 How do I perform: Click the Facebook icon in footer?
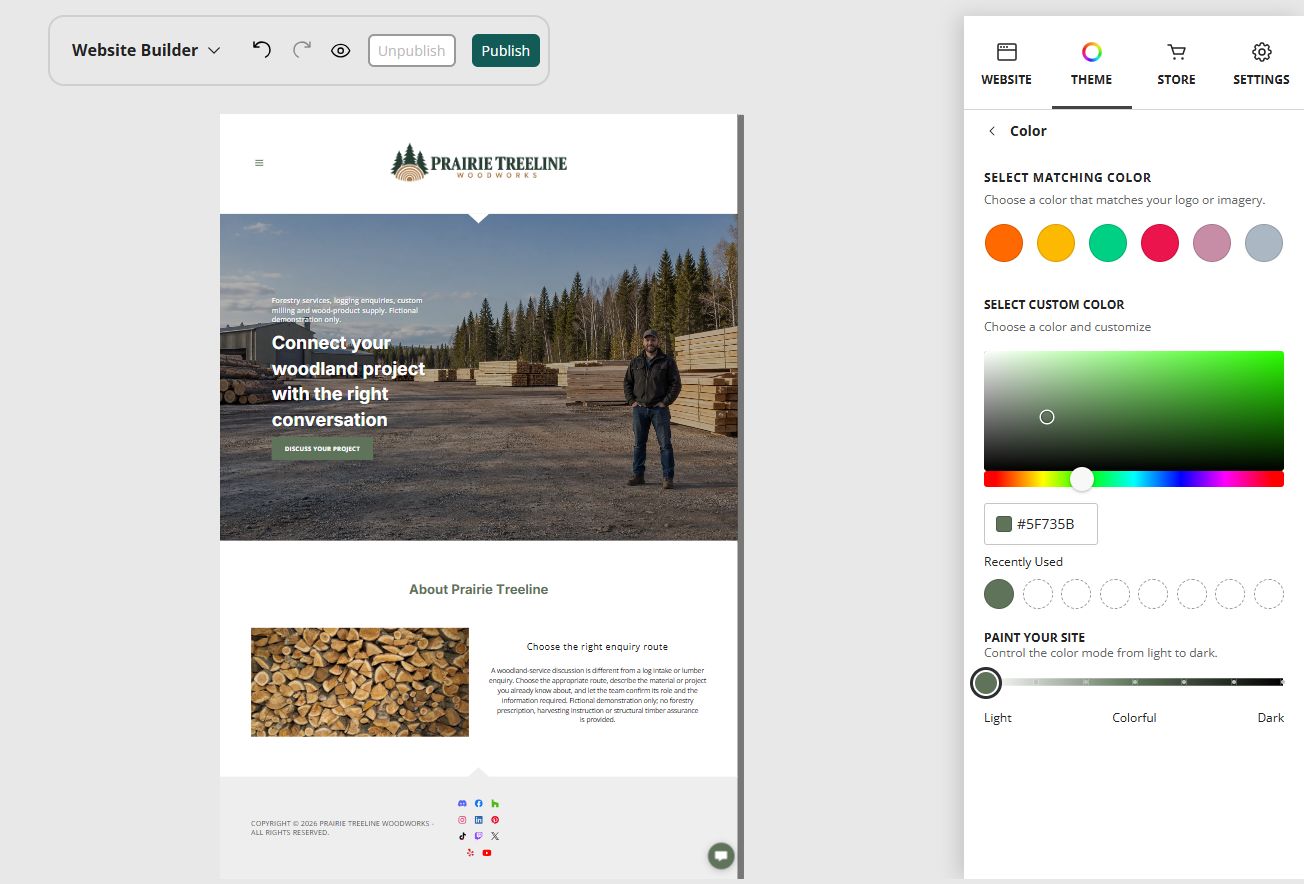click(x=479, y=803)
